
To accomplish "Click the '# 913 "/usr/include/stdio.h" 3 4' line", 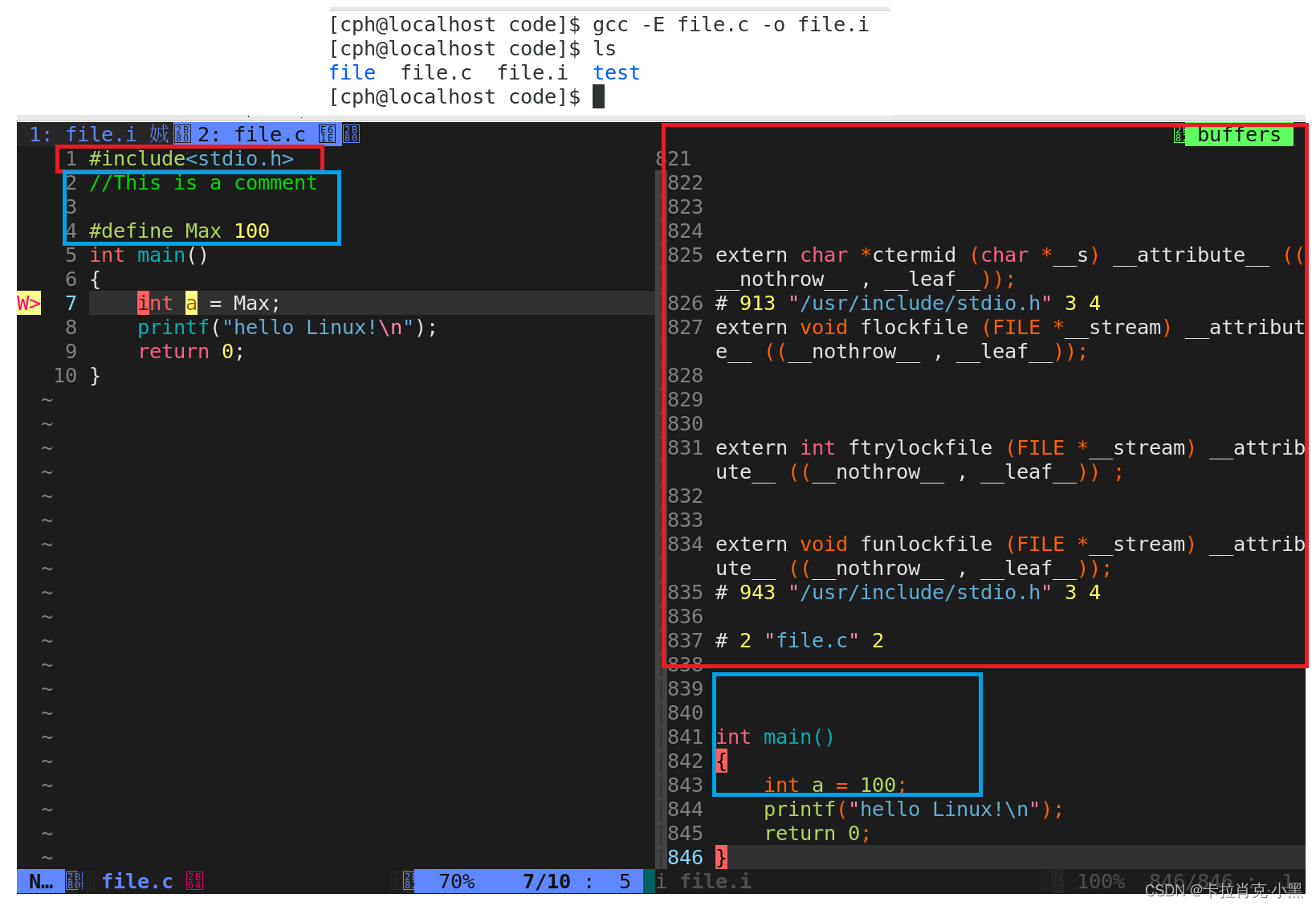I will pos(908,304).
